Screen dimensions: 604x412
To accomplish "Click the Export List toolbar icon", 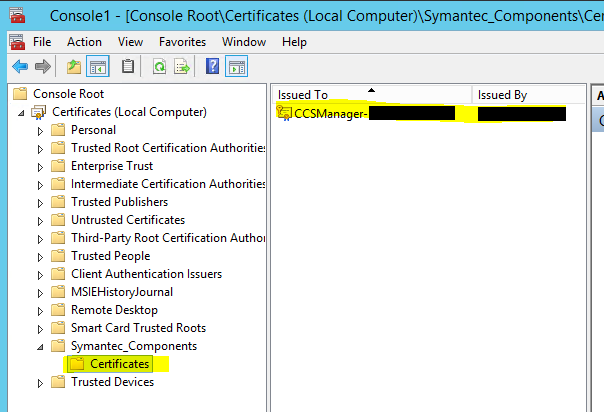I will click(x=182, y=67).
